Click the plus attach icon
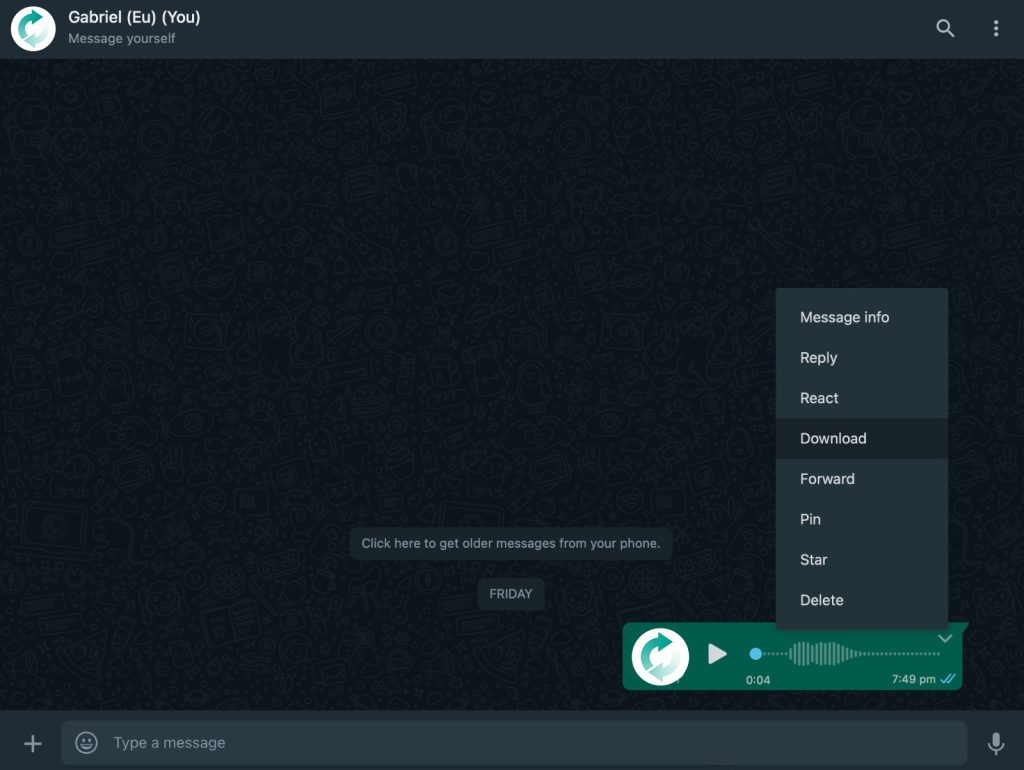The height and width of the screenshot is (770, 1024). 33,743
